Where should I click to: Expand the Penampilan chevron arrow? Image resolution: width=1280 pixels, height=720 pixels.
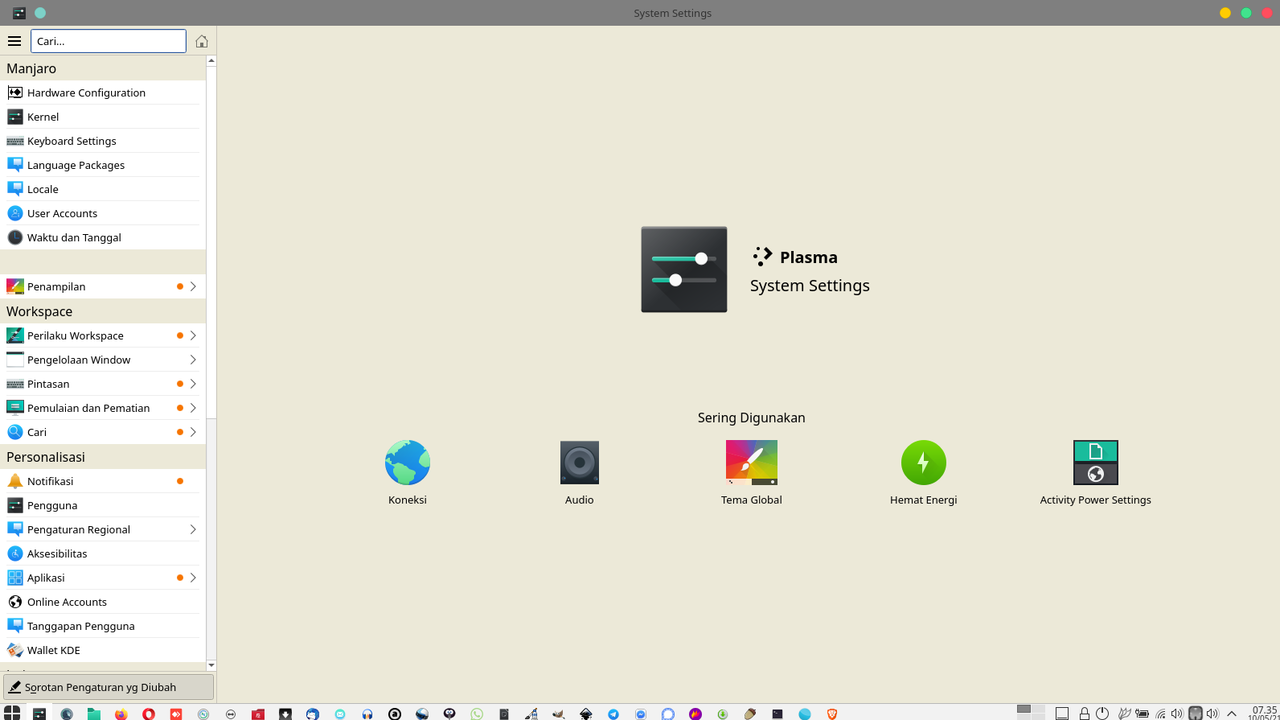[193, 286]
